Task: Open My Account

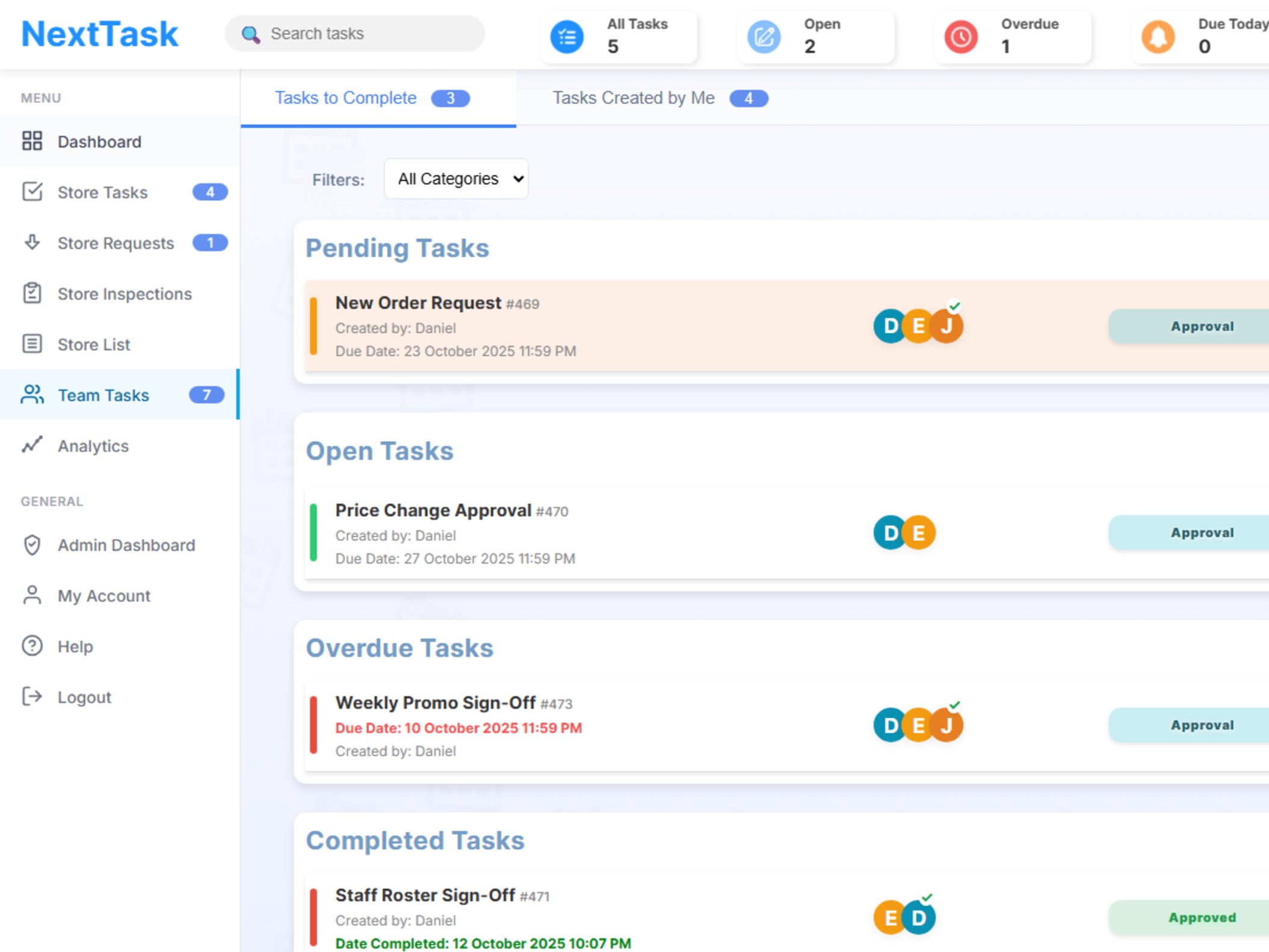Action: (120, 595)
